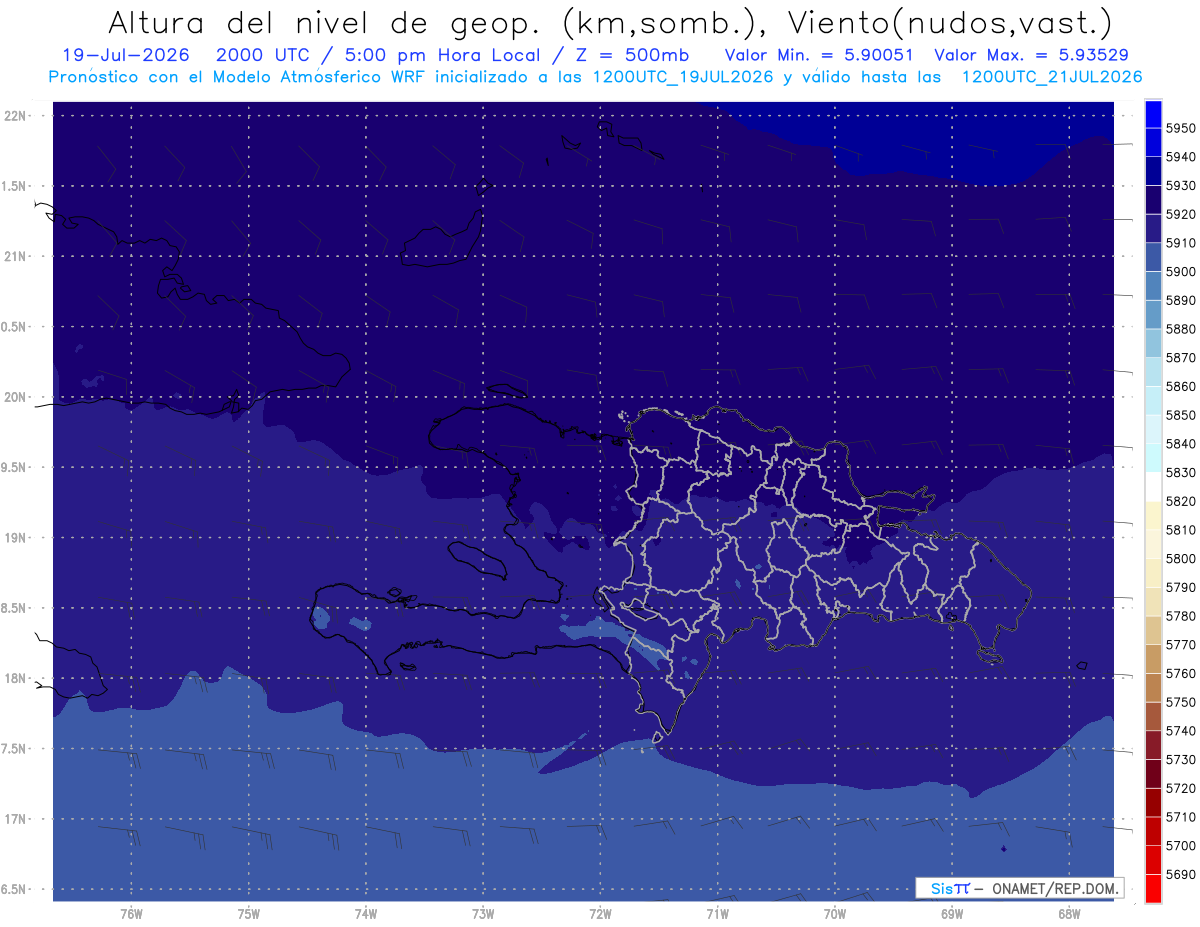Click the '5860' colorbar label

[1181, 386]
